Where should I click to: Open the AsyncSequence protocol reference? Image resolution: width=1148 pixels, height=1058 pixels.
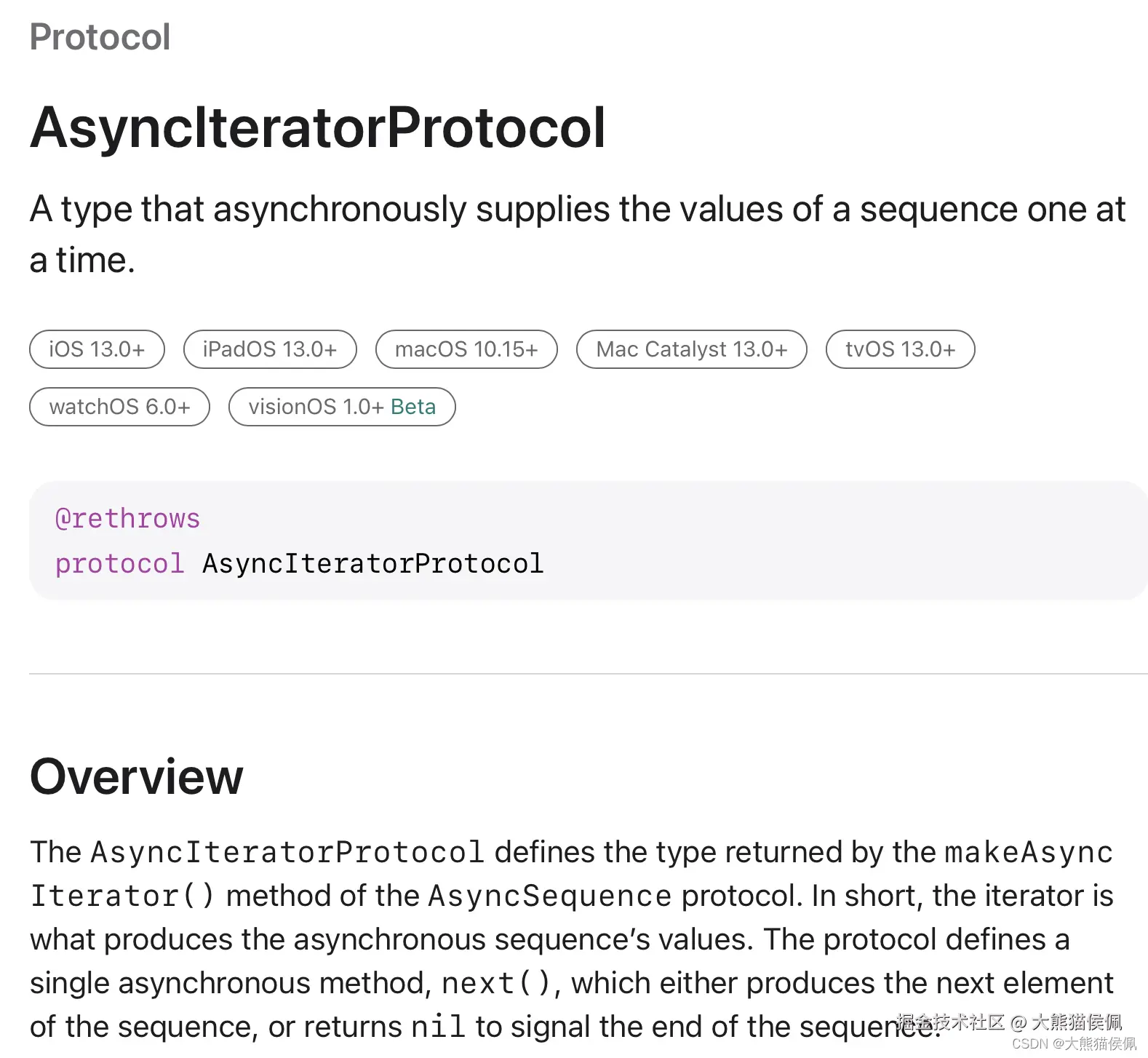[549, 896]
